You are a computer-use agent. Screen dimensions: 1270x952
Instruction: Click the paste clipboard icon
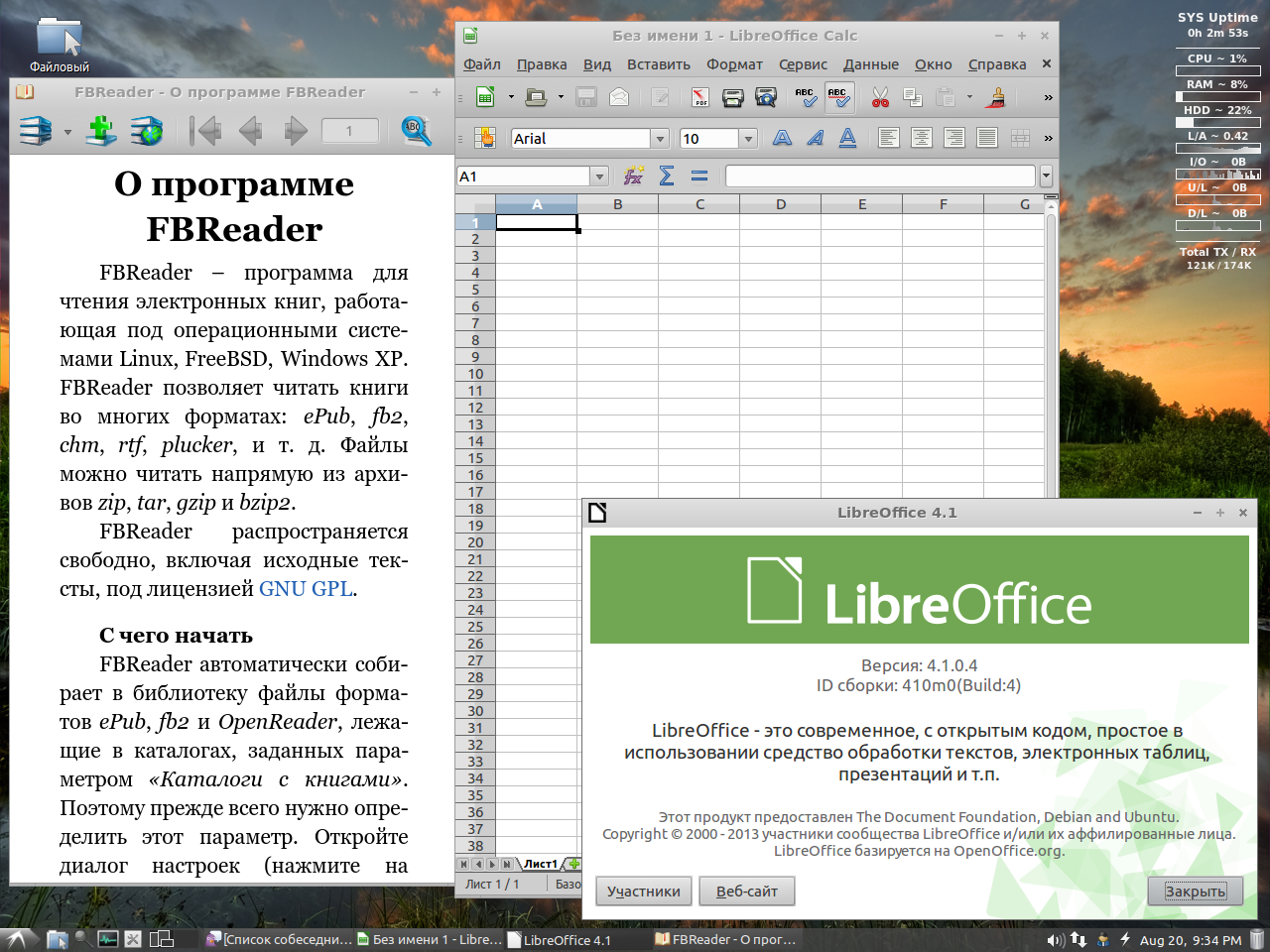[946, 97]
